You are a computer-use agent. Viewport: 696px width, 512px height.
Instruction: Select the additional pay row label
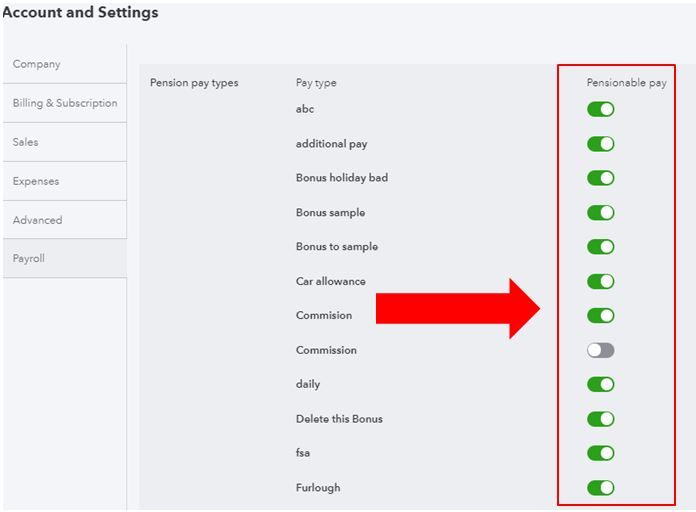(x=332, y=144)
